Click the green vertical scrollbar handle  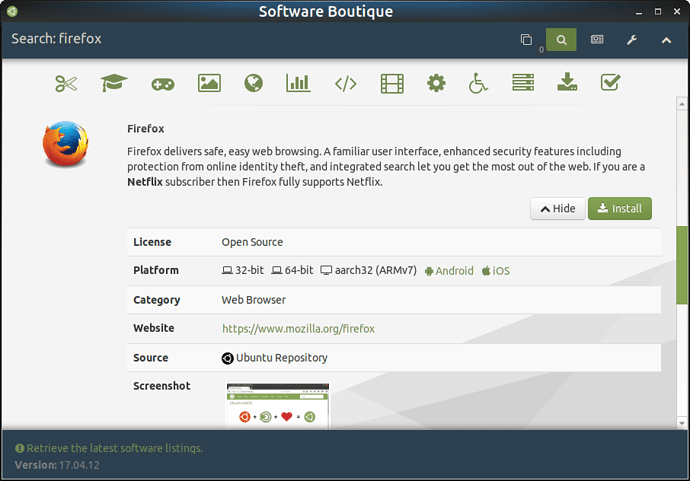tap(682, 265)
